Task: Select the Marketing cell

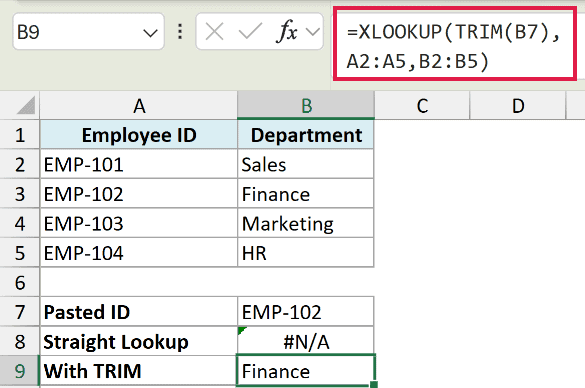Action: click(x=306, y=223)
